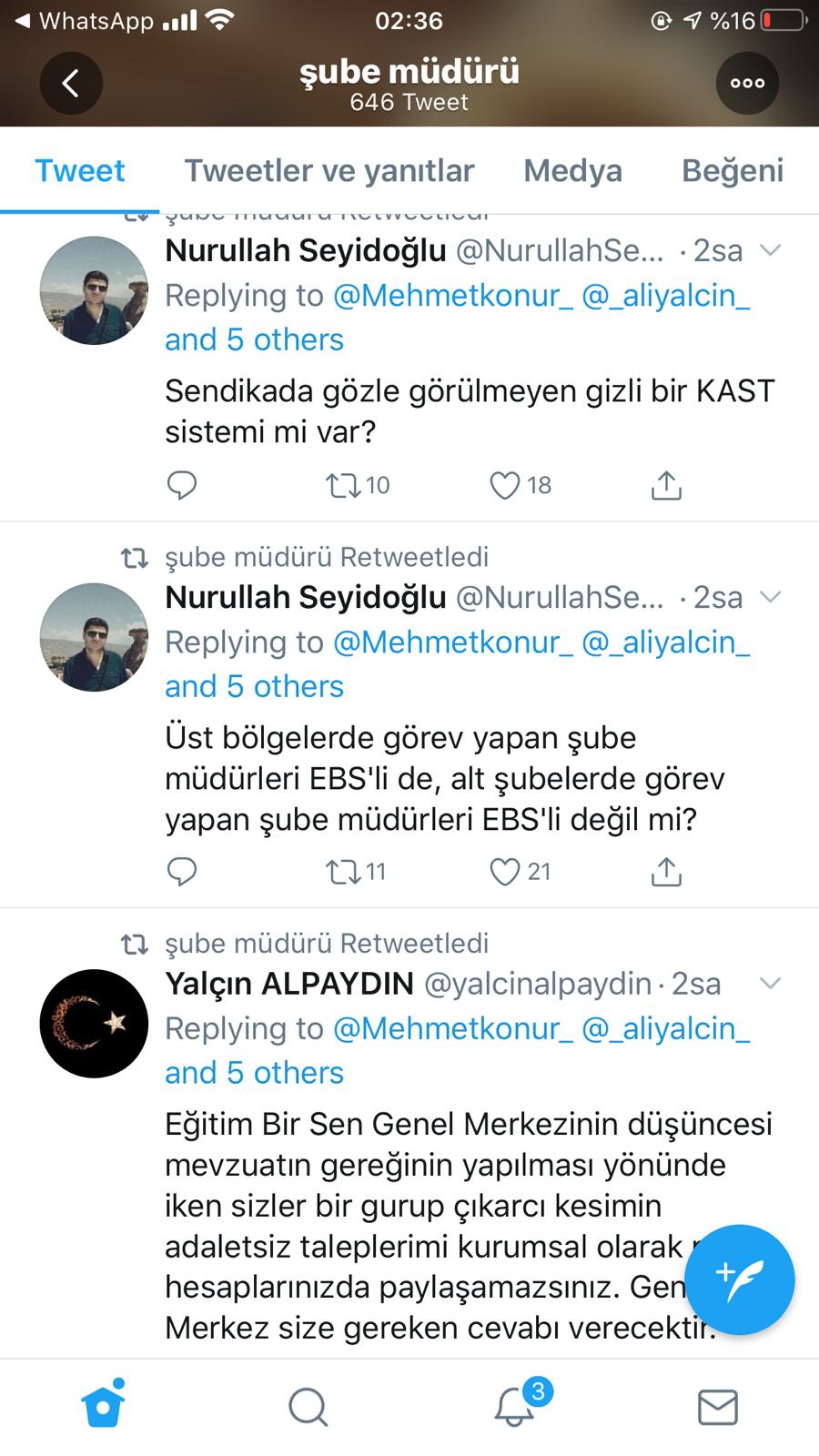
Task: Open Yalçın ALPAYDIN's crescent profile picture
Action: point(94,1024)
